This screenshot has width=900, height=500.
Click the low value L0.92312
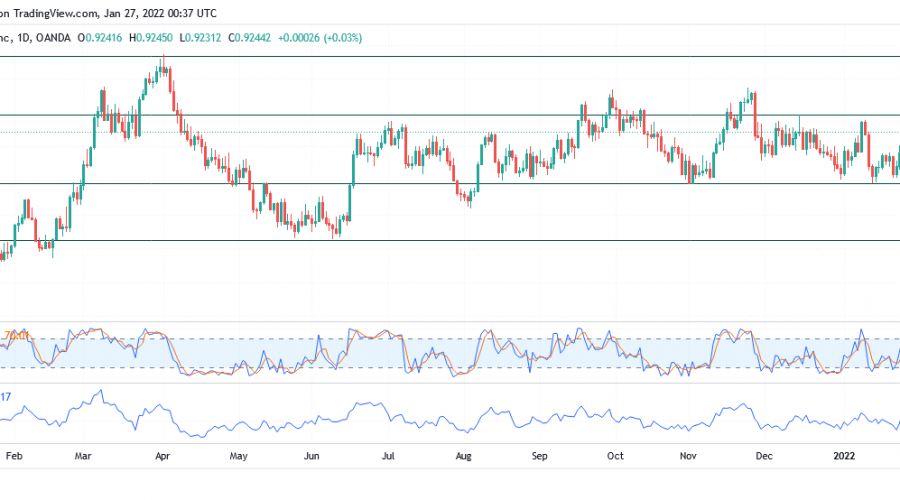tap(200, 38)
